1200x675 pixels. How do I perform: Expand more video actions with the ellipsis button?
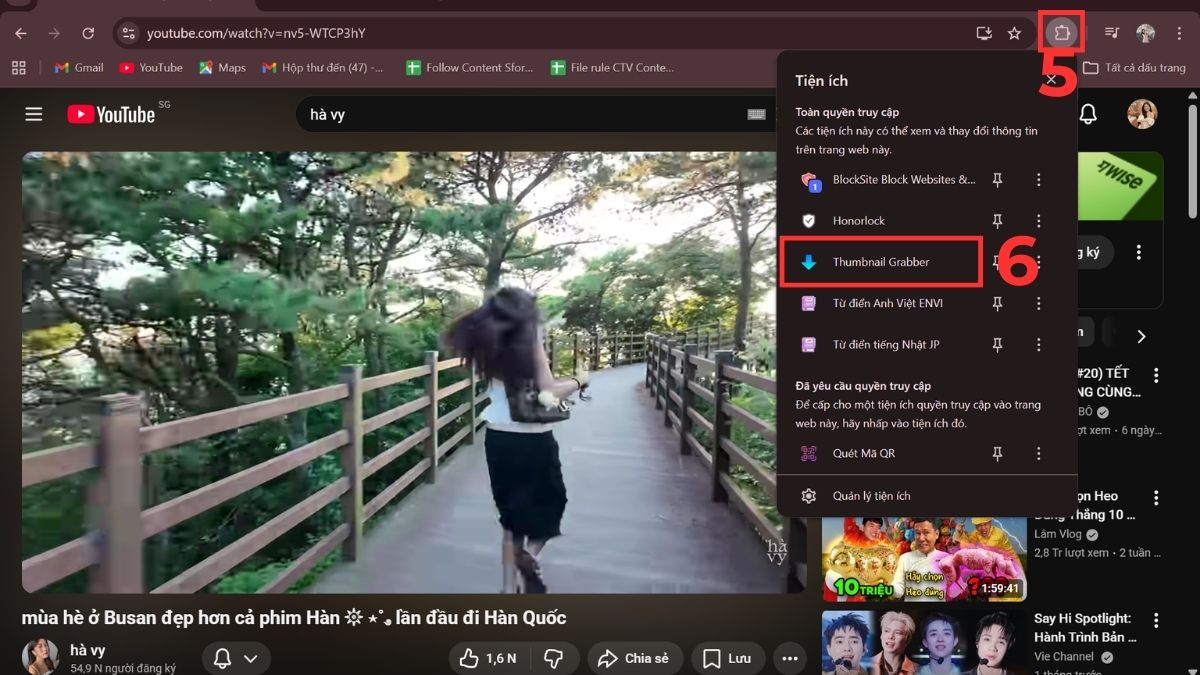pos(789,658)
